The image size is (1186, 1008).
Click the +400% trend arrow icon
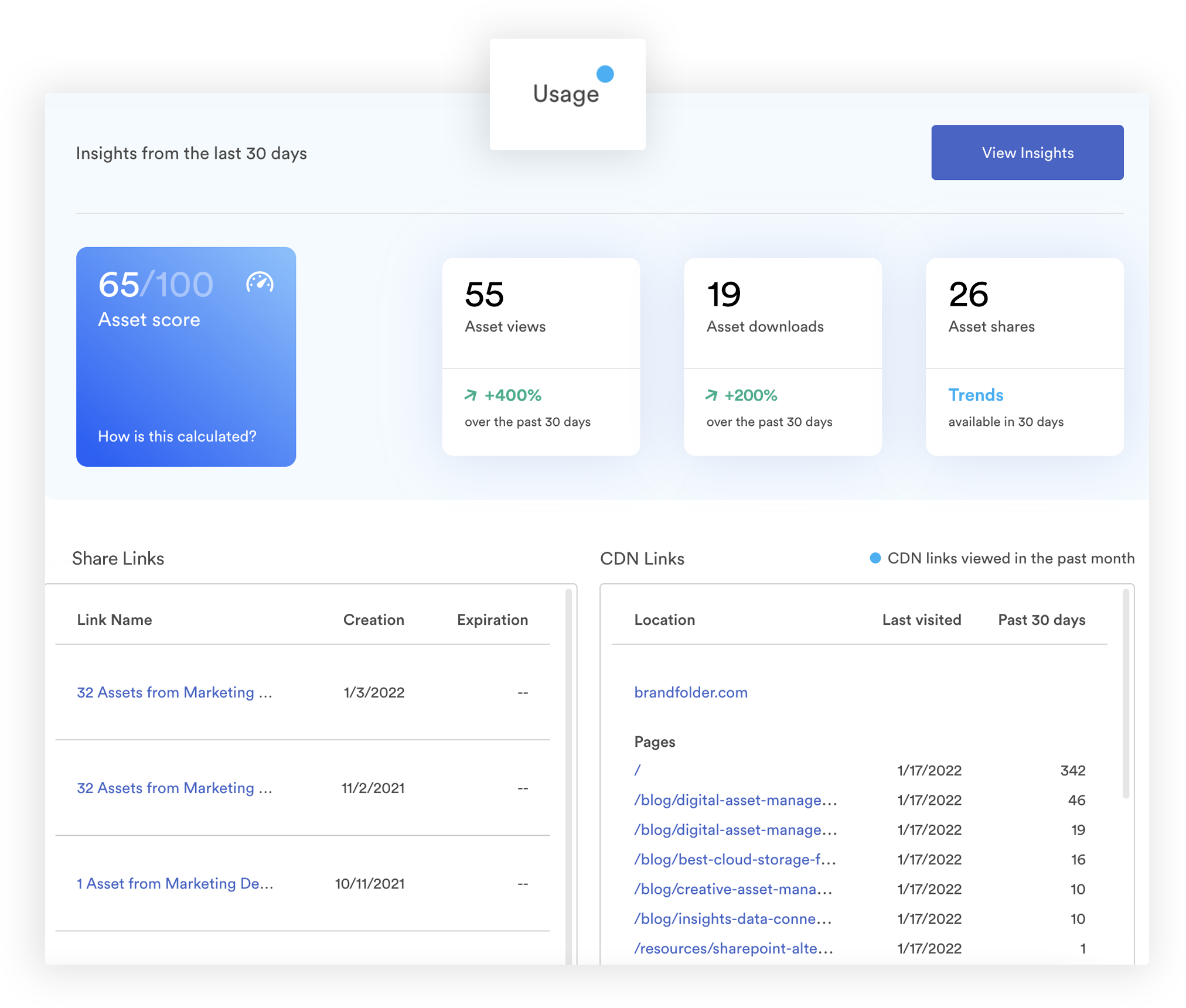click(471, 395)
